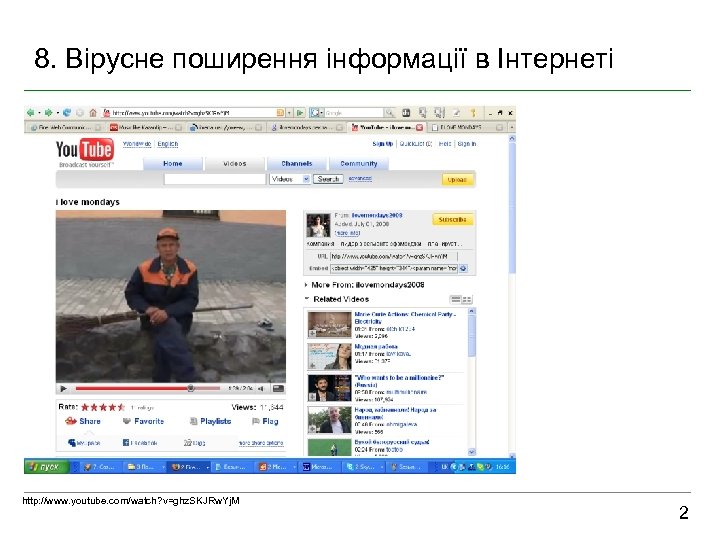The height and width of the screenshot is (540, 720).
Task: Click the yellow Subscribe button
Action: pos(452,219)
